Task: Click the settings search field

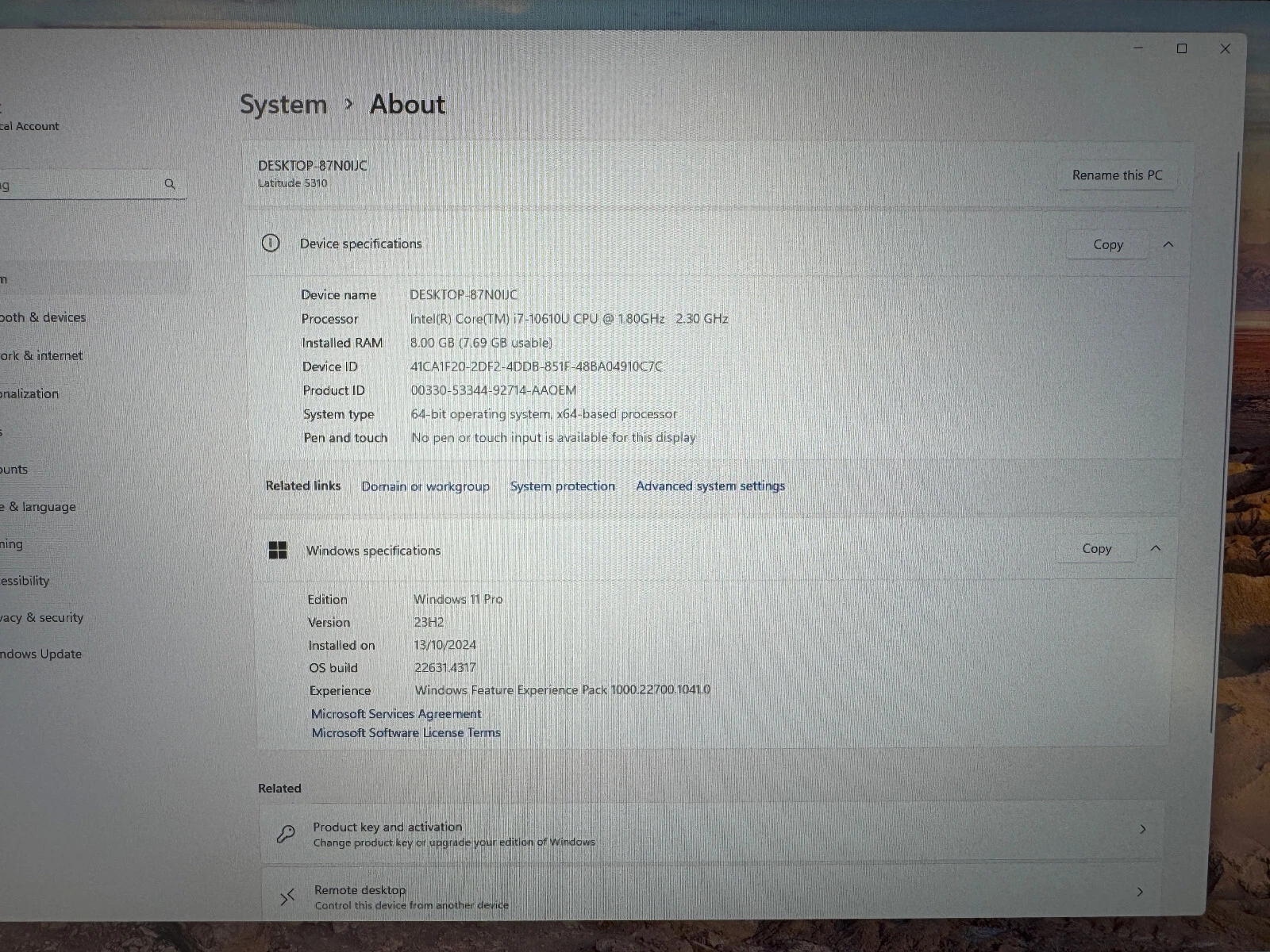Action: (x=93, y=185)
